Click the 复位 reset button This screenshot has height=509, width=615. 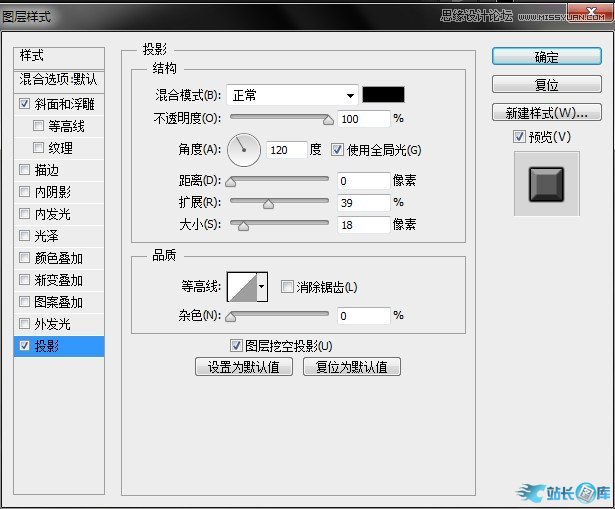(x=546, y=85)
